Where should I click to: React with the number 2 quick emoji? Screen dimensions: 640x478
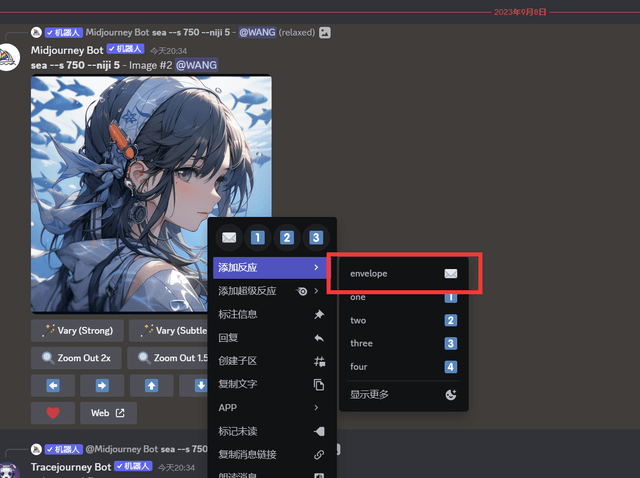coord(287,238)
